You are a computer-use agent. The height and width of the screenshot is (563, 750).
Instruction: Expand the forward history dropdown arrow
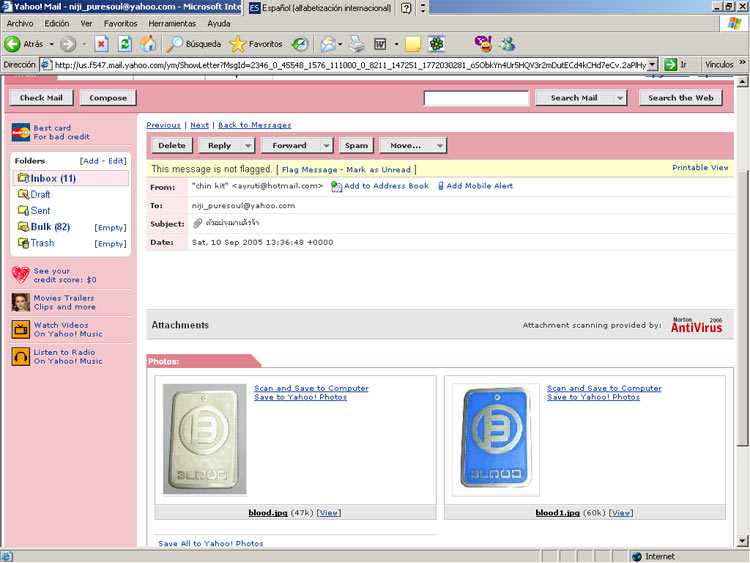coord(84,44)
